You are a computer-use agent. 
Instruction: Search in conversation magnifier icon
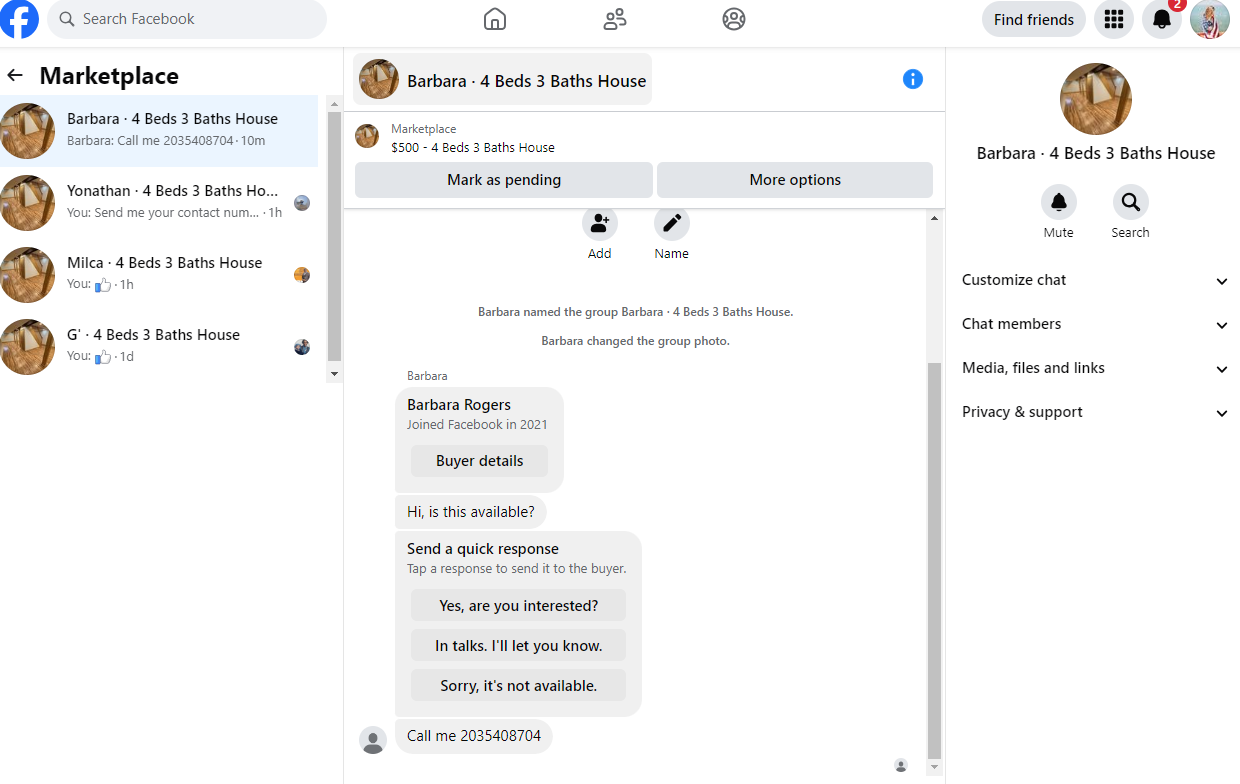pyautogui.click(x=1131, y=202)
